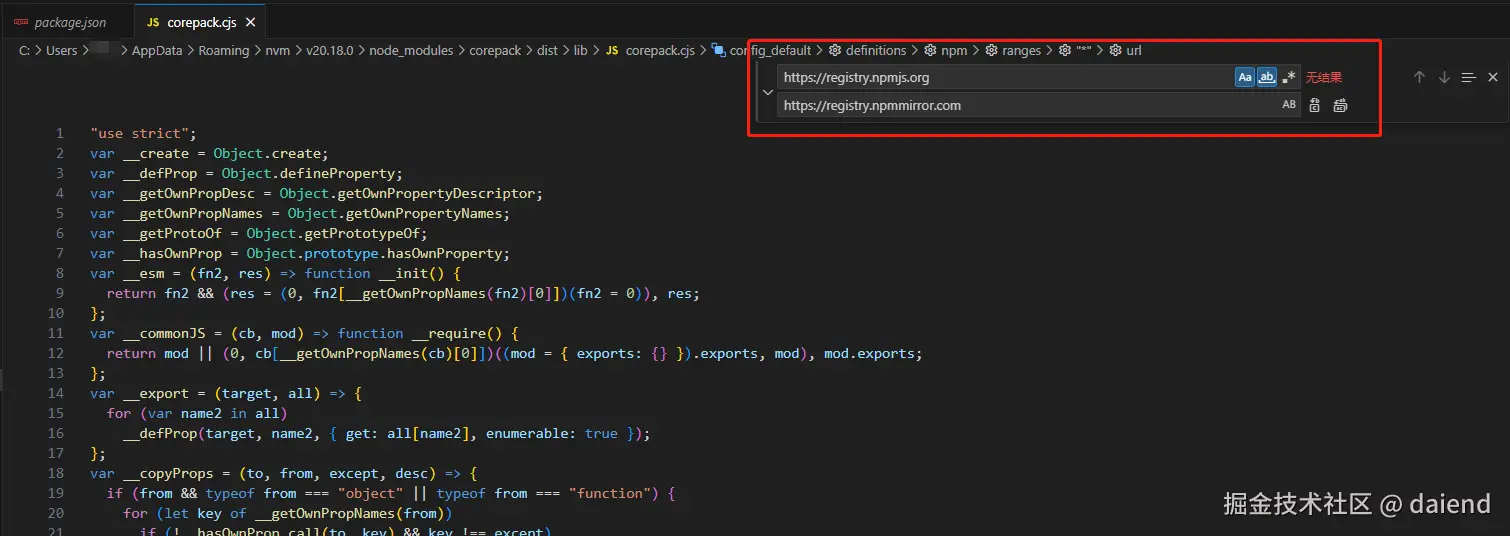Image resolution: width=1510 pixels, height=536 pixels.
Task: Open AppData breadcrumb segment
Action: click(x=157, y=50)
